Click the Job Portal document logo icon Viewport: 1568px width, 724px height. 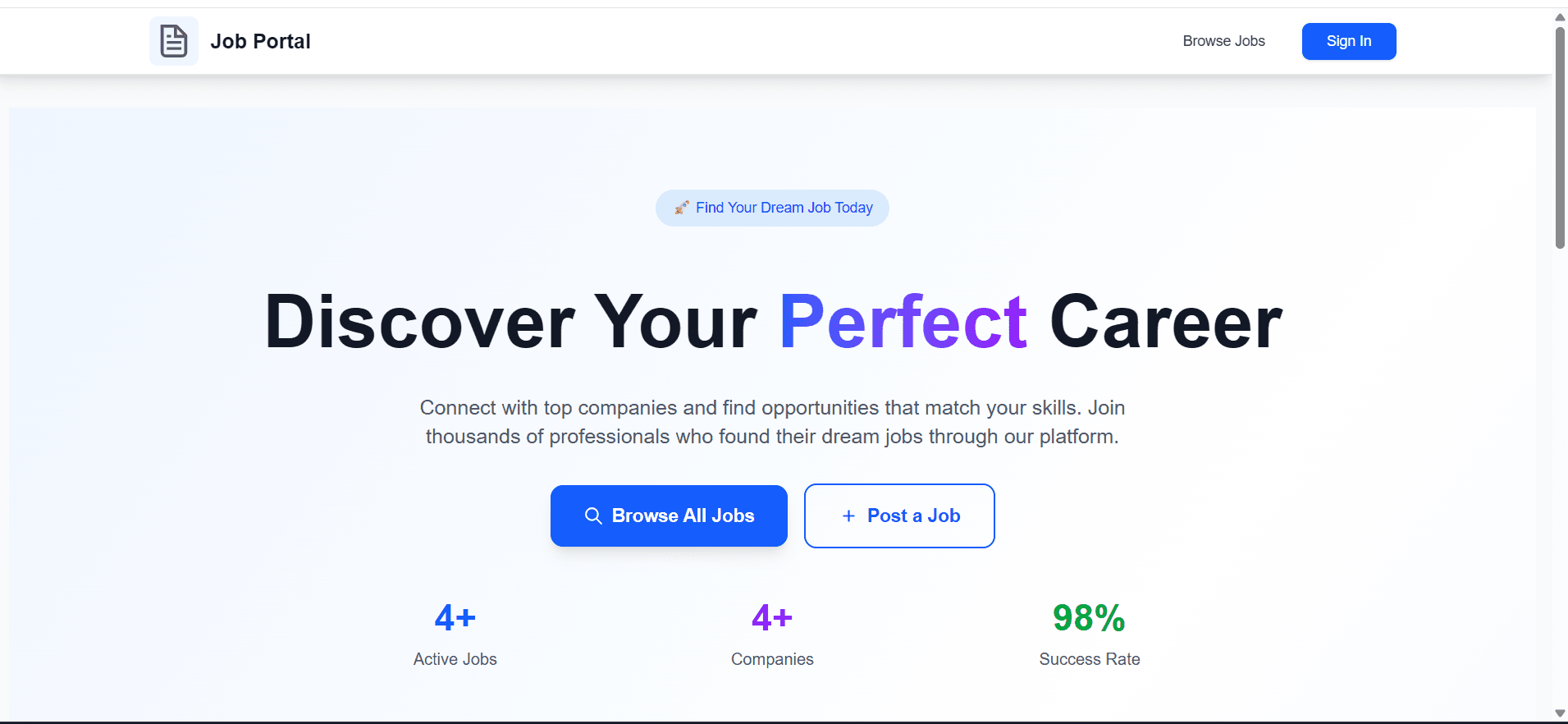174,40
